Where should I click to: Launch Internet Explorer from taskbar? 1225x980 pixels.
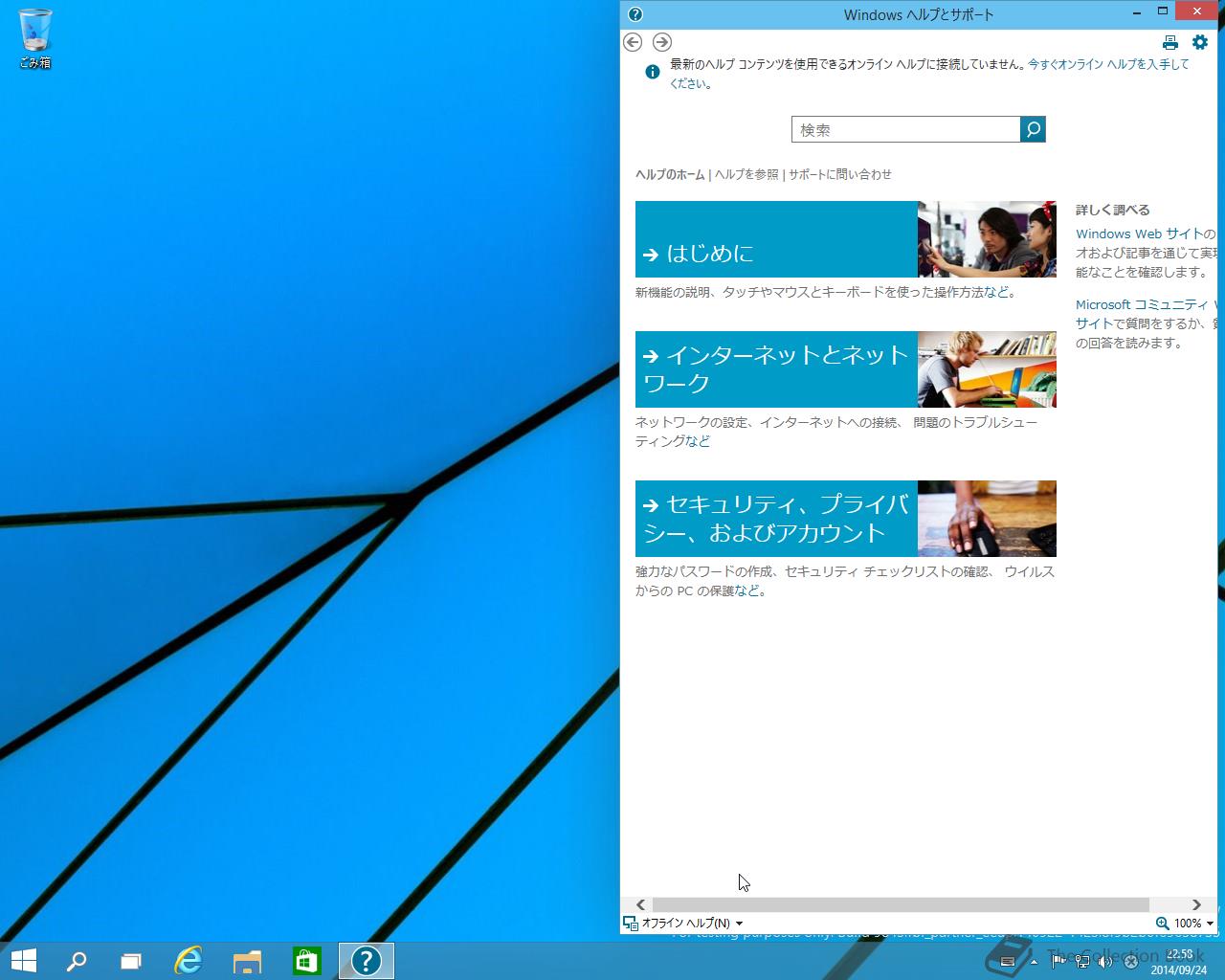[x=189, y=961]
